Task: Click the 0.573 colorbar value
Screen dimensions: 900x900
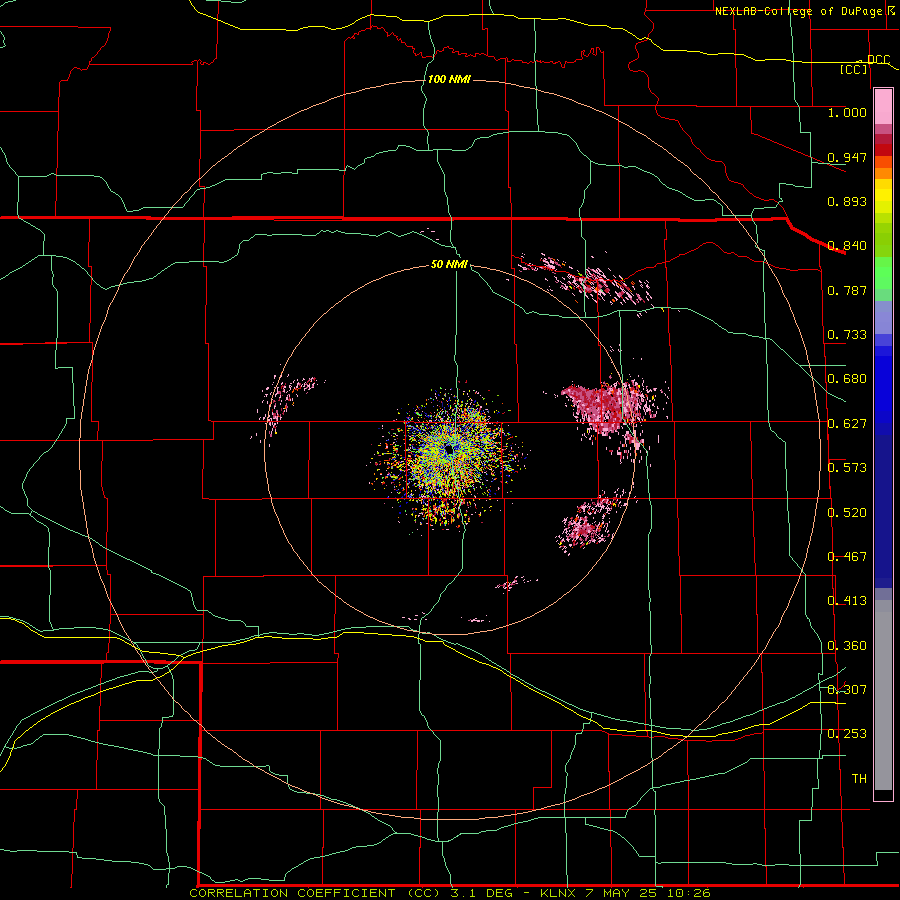Action: (x=847, y=468)
